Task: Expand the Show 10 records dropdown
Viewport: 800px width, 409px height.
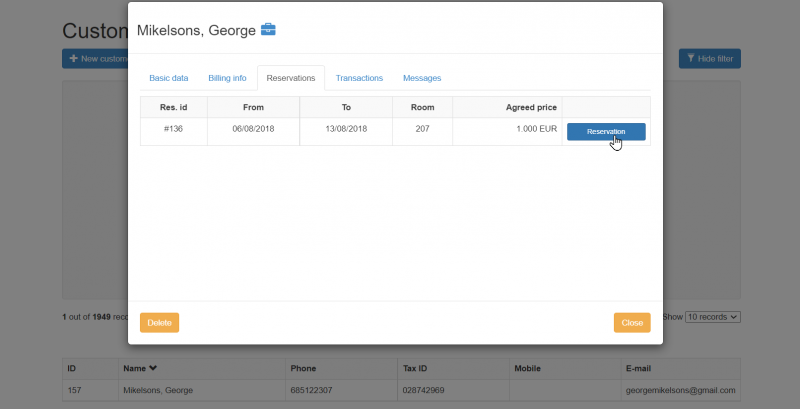Action: point(713,316)
